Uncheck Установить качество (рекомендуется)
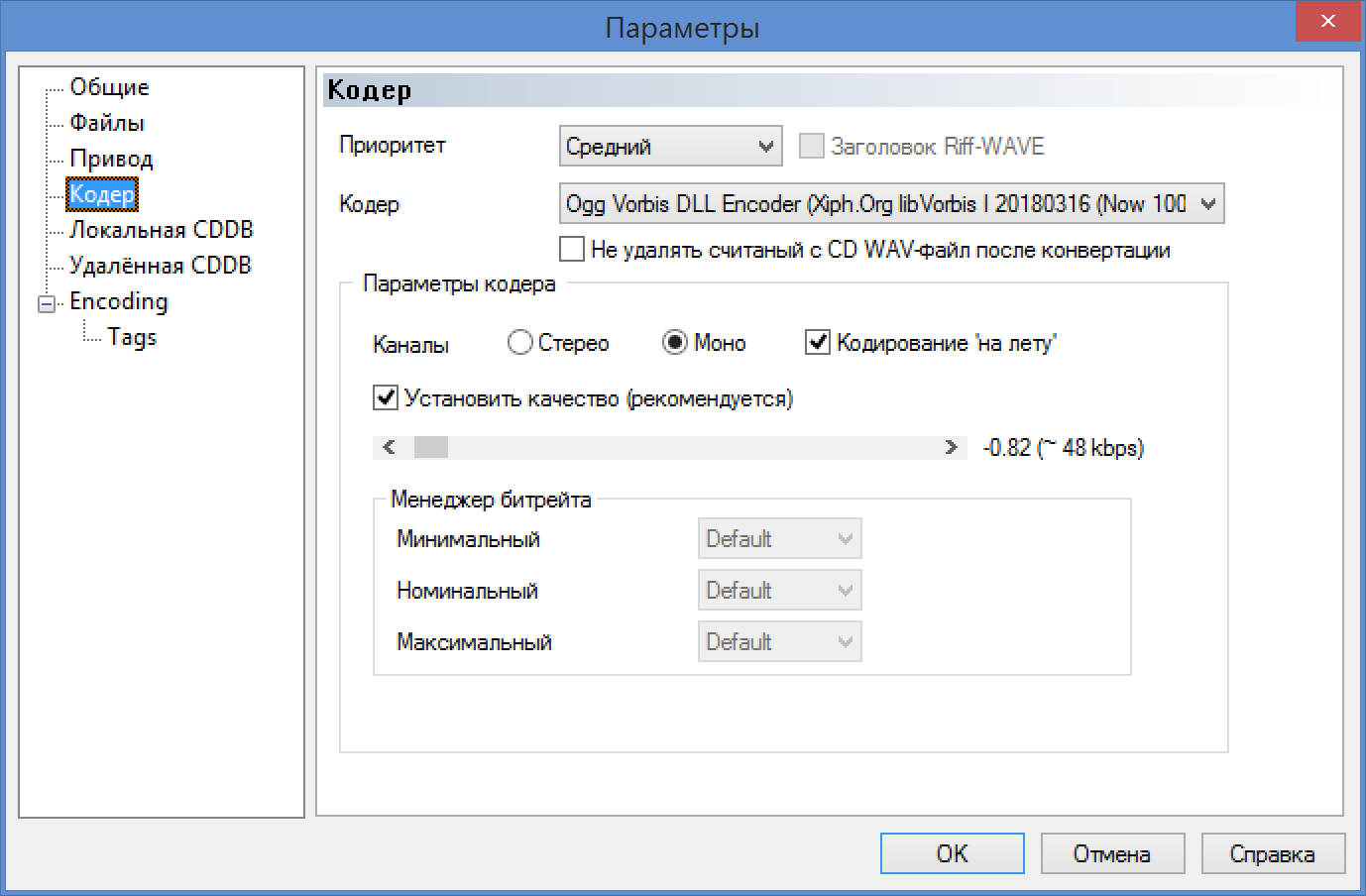The height and width of the screenshot is (896, 1366). [386, 398]
